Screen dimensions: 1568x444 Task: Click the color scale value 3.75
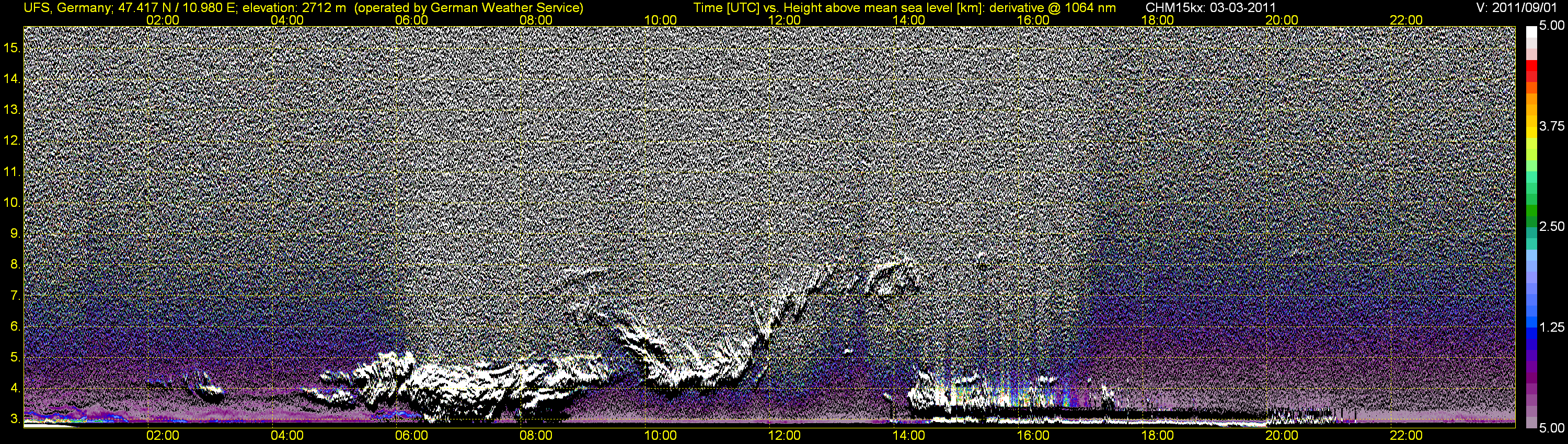(1552, 126)
